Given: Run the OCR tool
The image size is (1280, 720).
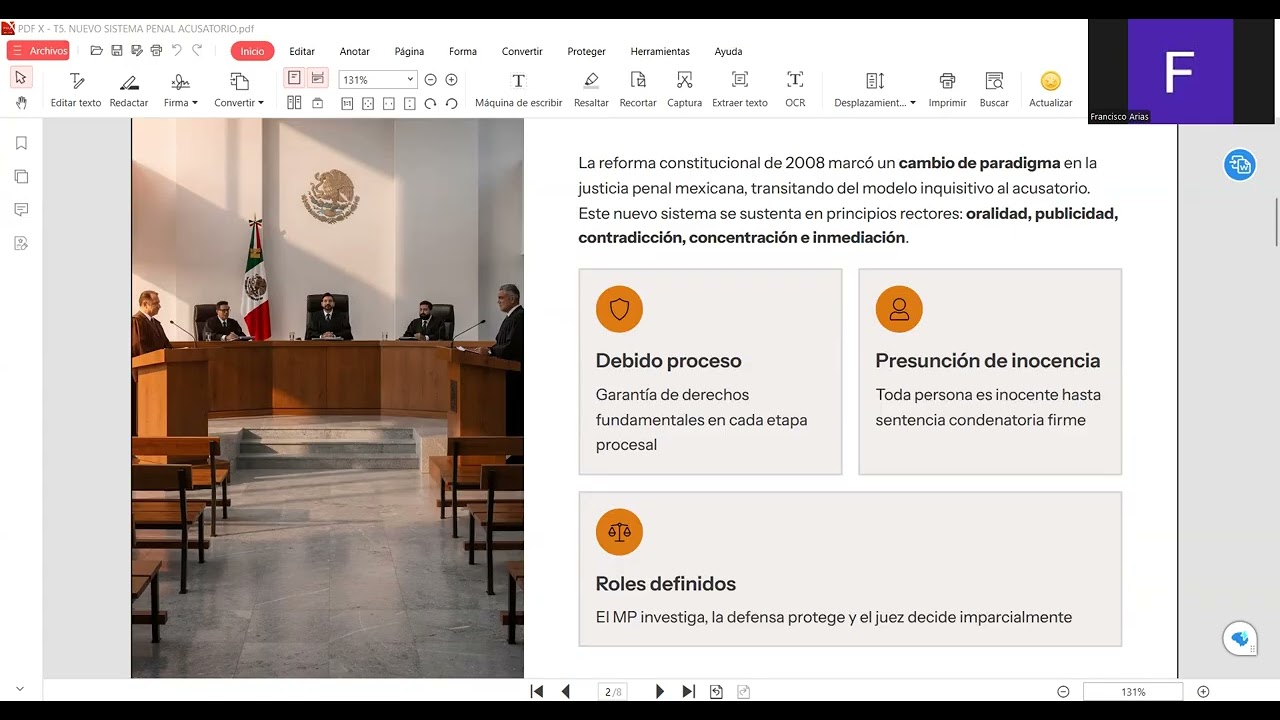Looking at the screenshot, I should (795, 90).
